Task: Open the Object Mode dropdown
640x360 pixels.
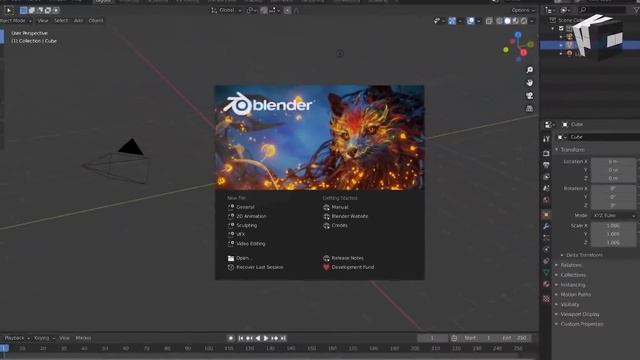Action: coord(16,20)
